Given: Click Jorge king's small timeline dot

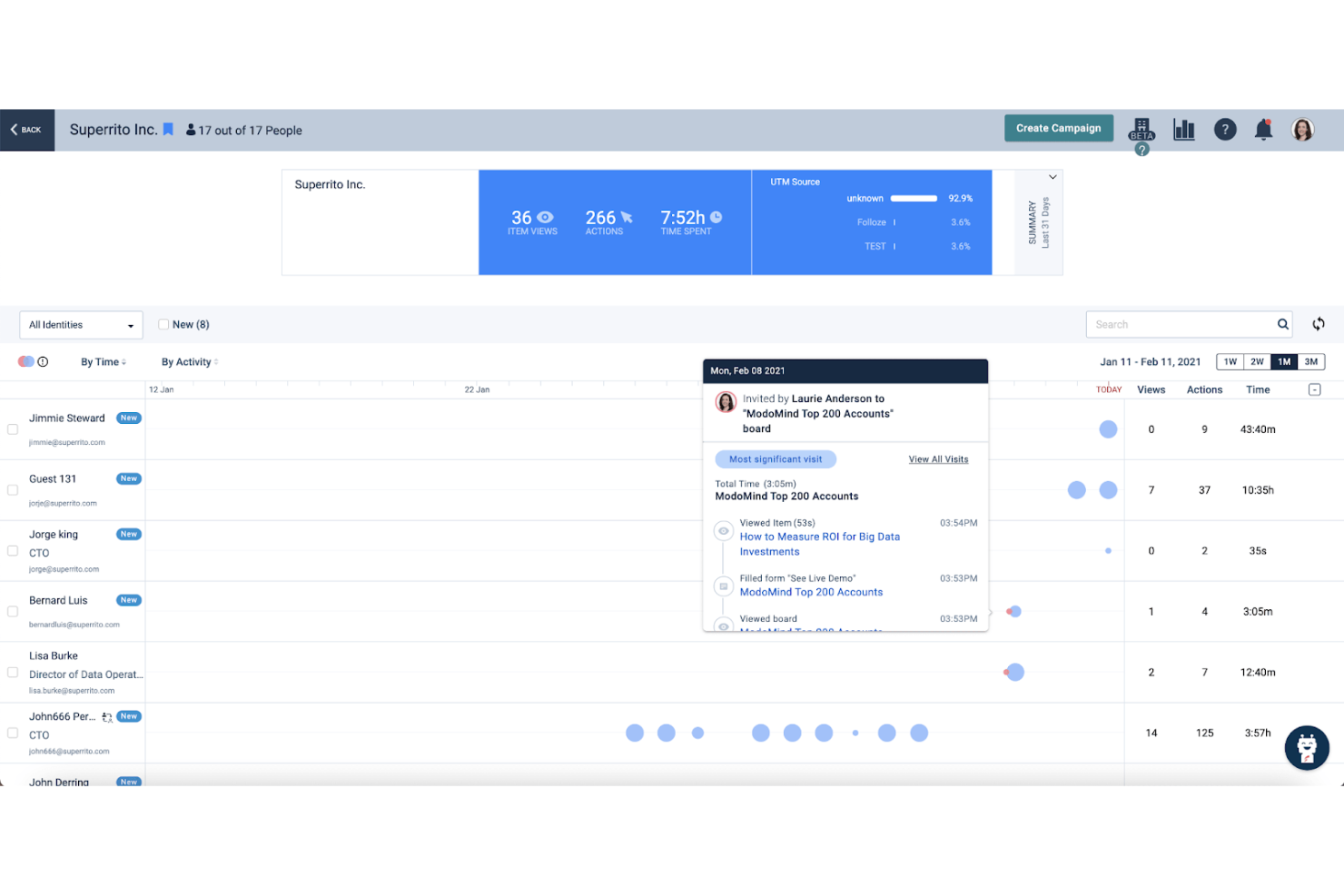Looking at the screenshot, I should pyautogui.click(x=1108, y=551).
